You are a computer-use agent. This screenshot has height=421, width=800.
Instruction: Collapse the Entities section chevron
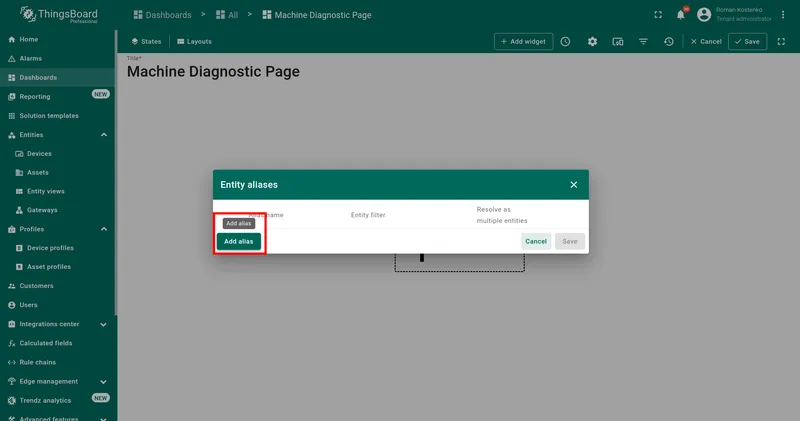104,135
